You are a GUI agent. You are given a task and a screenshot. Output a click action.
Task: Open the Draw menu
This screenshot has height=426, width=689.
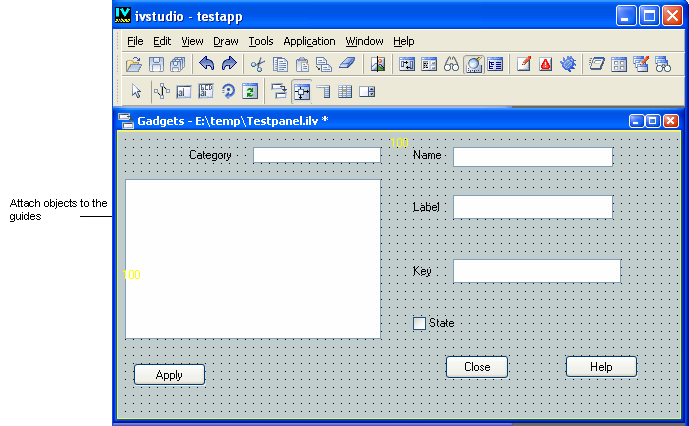click(x=225, y=42)
